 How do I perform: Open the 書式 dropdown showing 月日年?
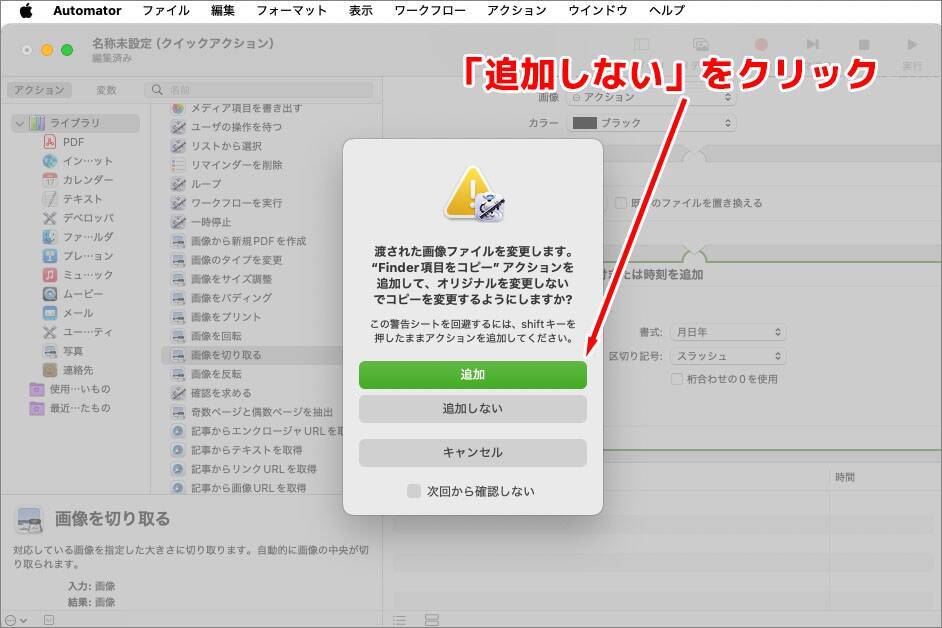tap(728, 332)
